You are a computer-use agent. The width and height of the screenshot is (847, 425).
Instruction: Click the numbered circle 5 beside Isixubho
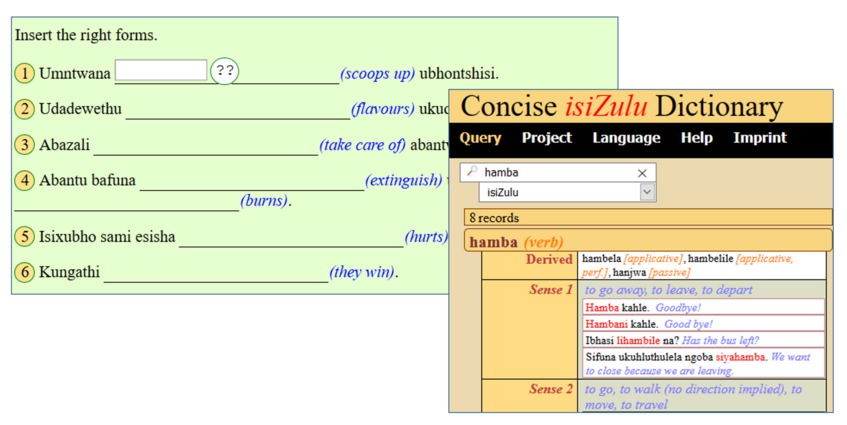[x=24, y=237]
